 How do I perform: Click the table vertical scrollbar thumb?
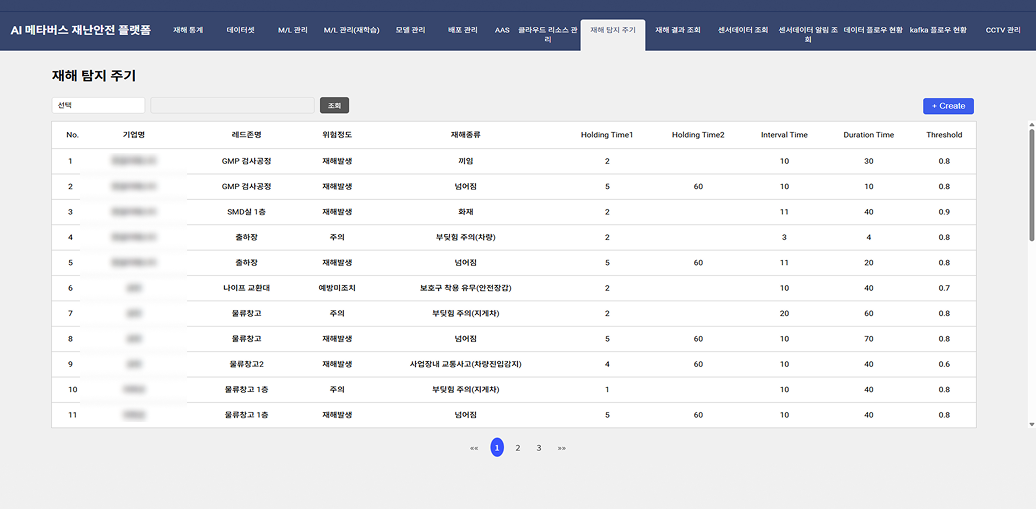1032,185
